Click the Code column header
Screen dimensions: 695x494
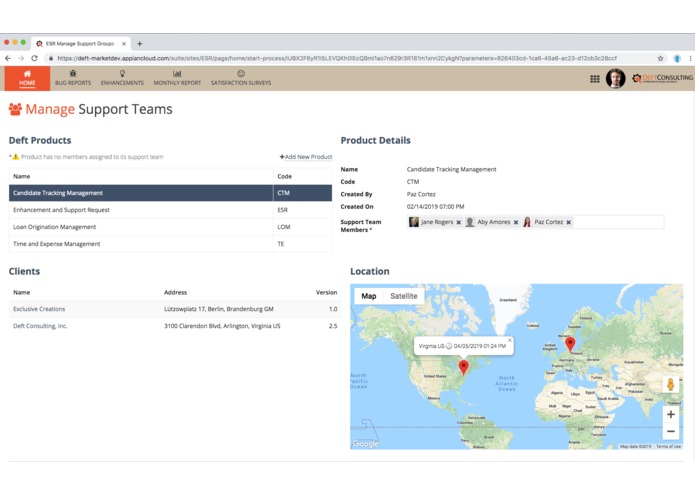tap(285, 176)
